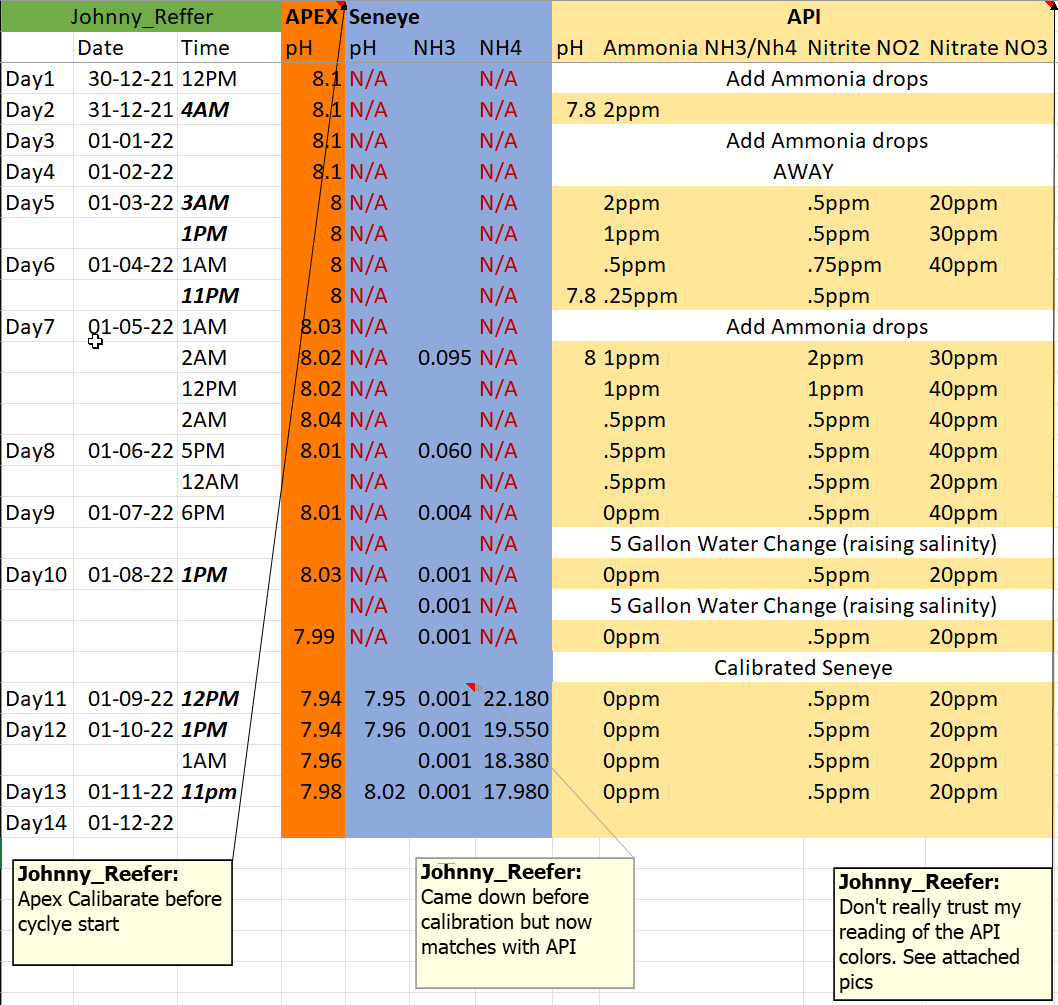Select the NH3 column header
Screen dimensions: 1058x1005
tap(435, 48)
